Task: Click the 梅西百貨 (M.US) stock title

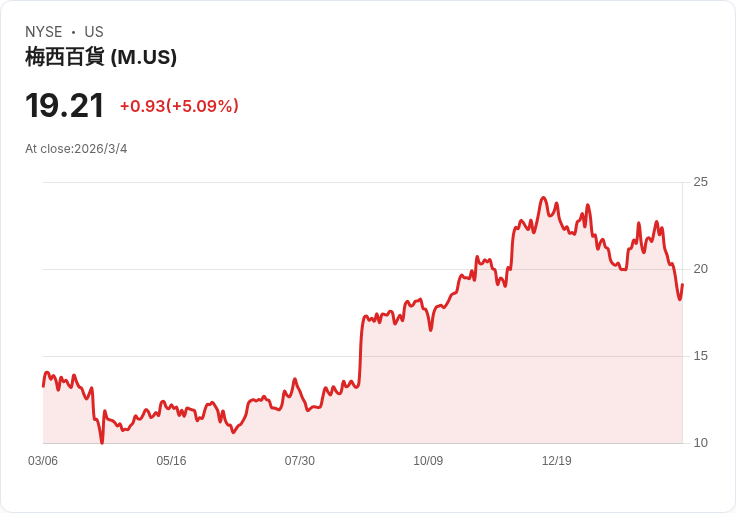Action: coord(101,57)
